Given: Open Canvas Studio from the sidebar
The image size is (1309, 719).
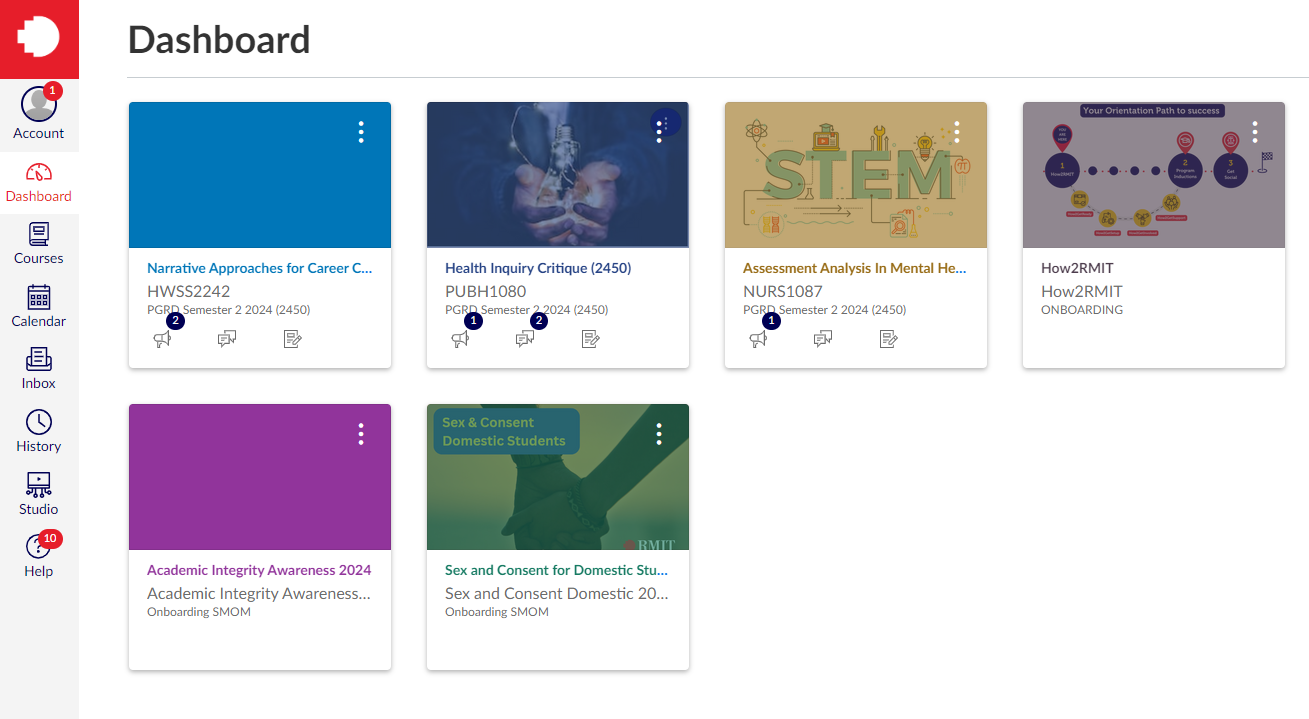Looking at the screenshot, I should point(39,494).
